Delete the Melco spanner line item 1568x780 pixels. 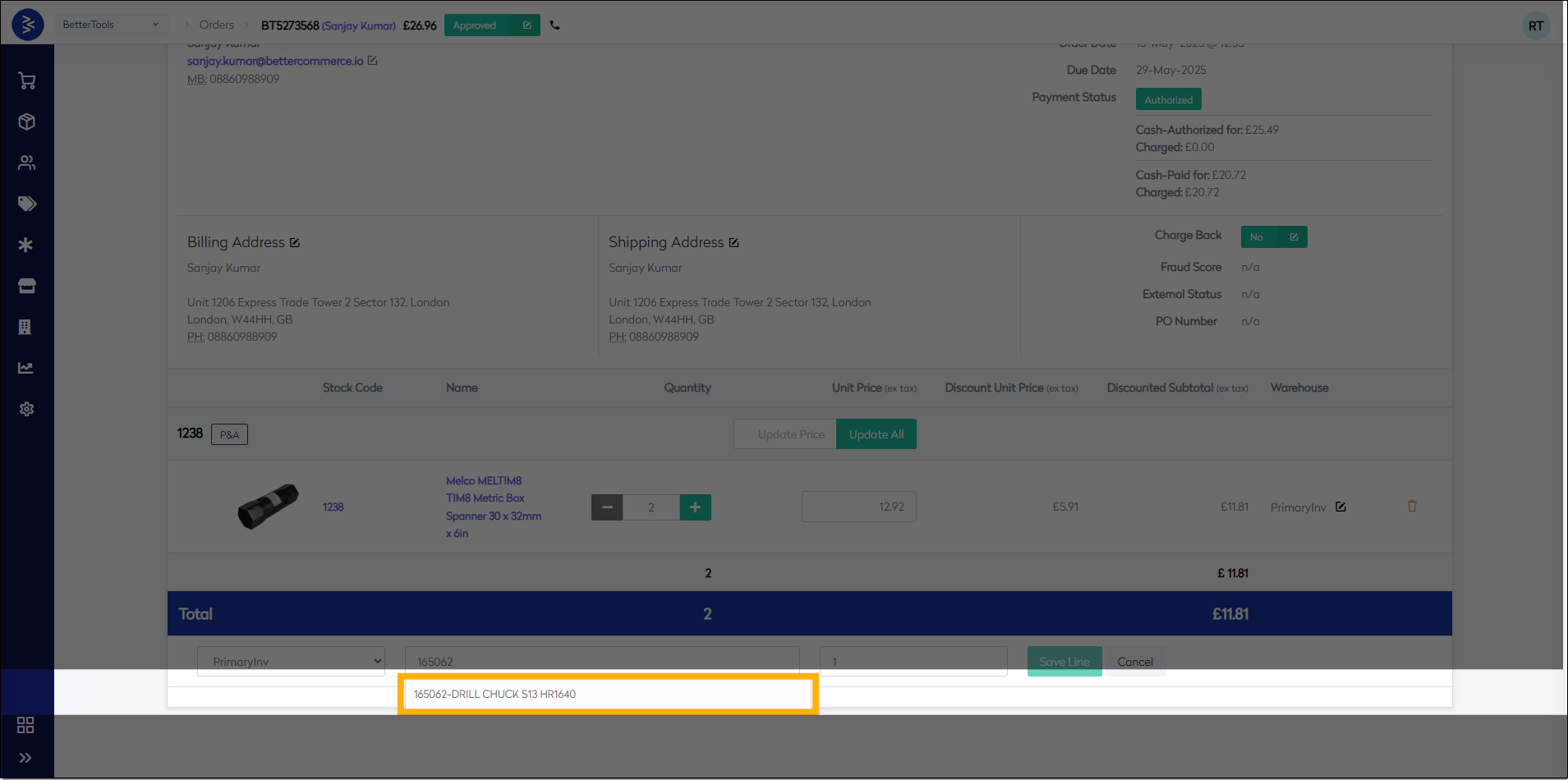(x=1412, y=507)
